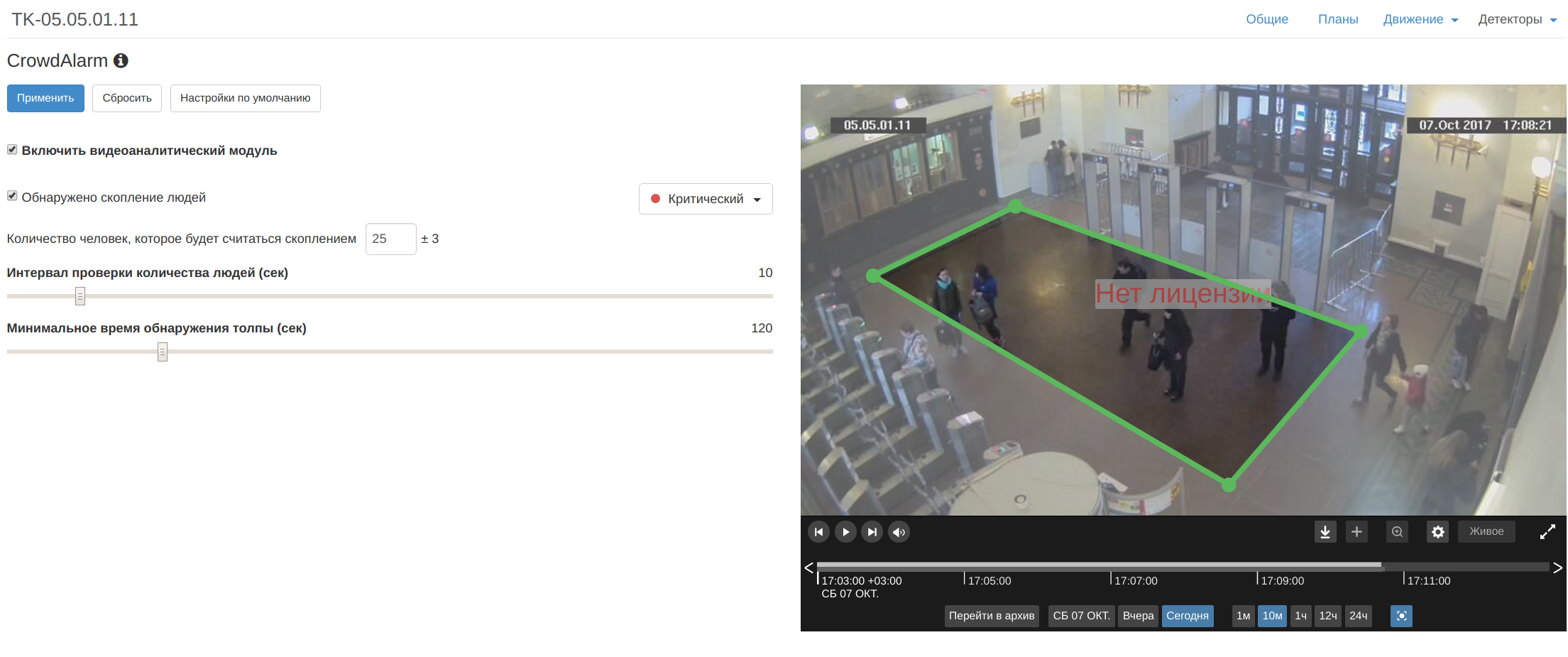Click the TK-05.05.01.11 camera title
This screenshot has width=1568, height=657.
[75, 20]
